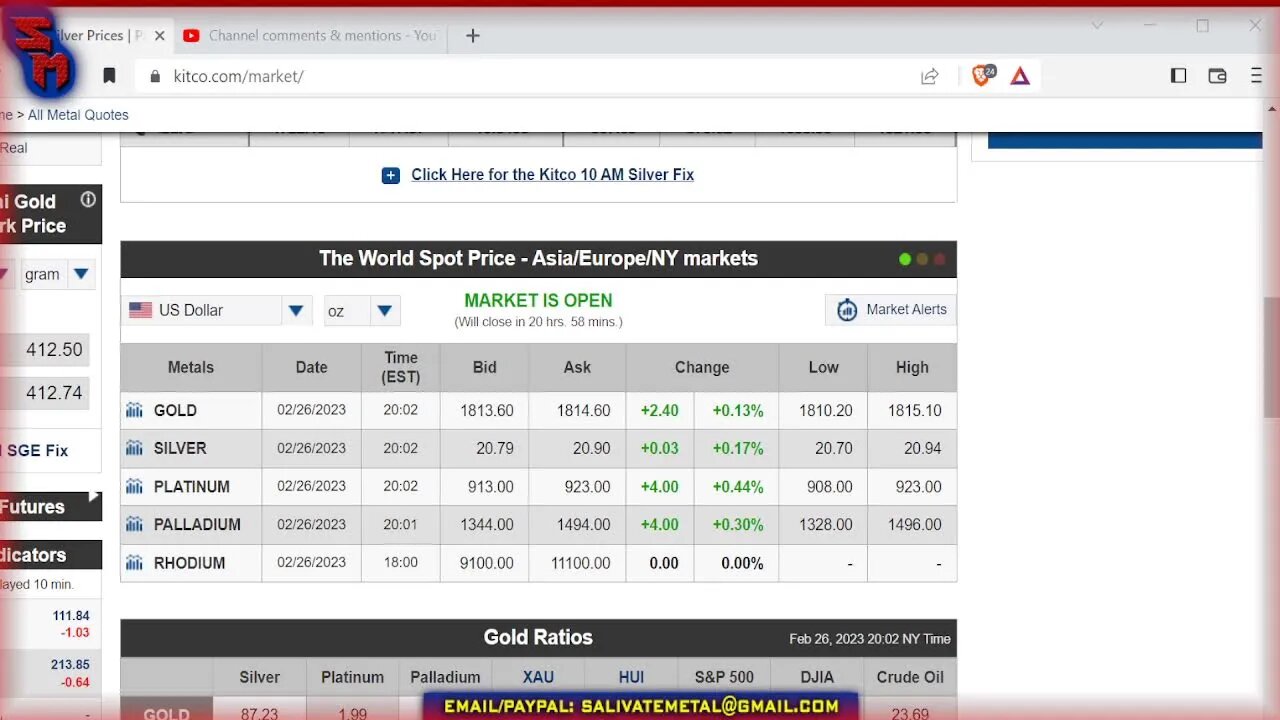
Task: Click palladium low value 1328.00
Action: point(826,525)
